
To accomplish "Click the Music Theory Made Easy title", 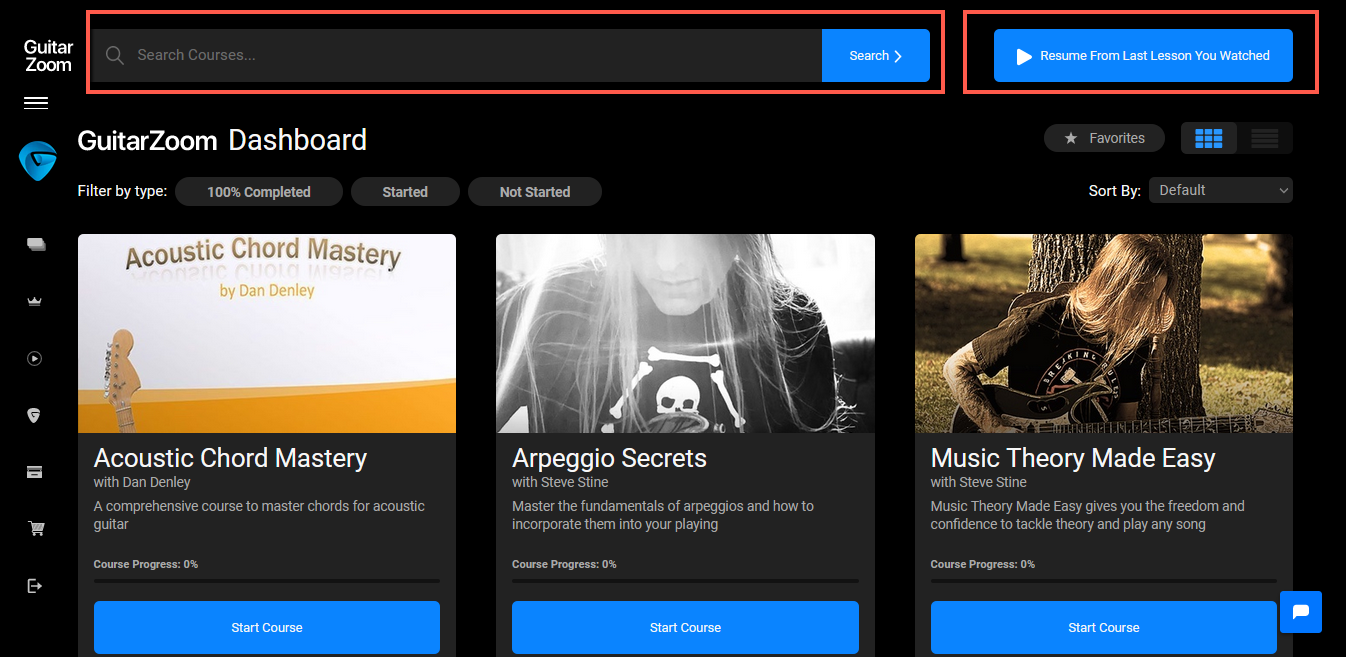I will (x=1073, y=458).
